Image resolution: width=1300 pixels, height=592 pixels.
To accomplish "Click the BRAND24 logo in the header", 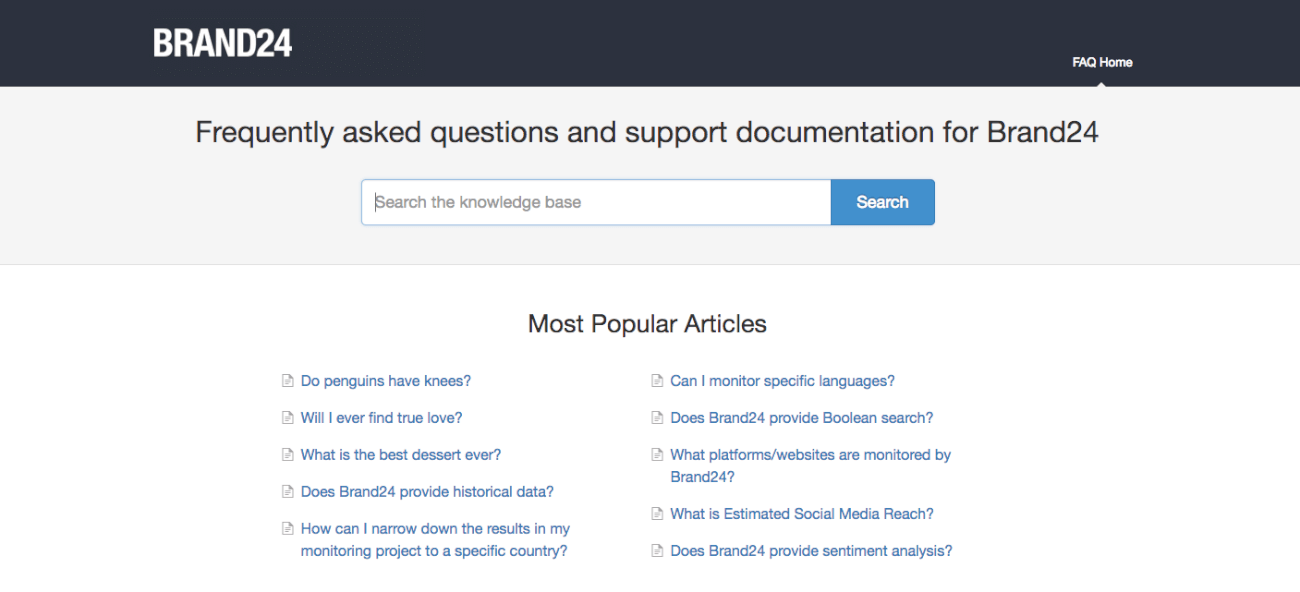I will [223, 43].
